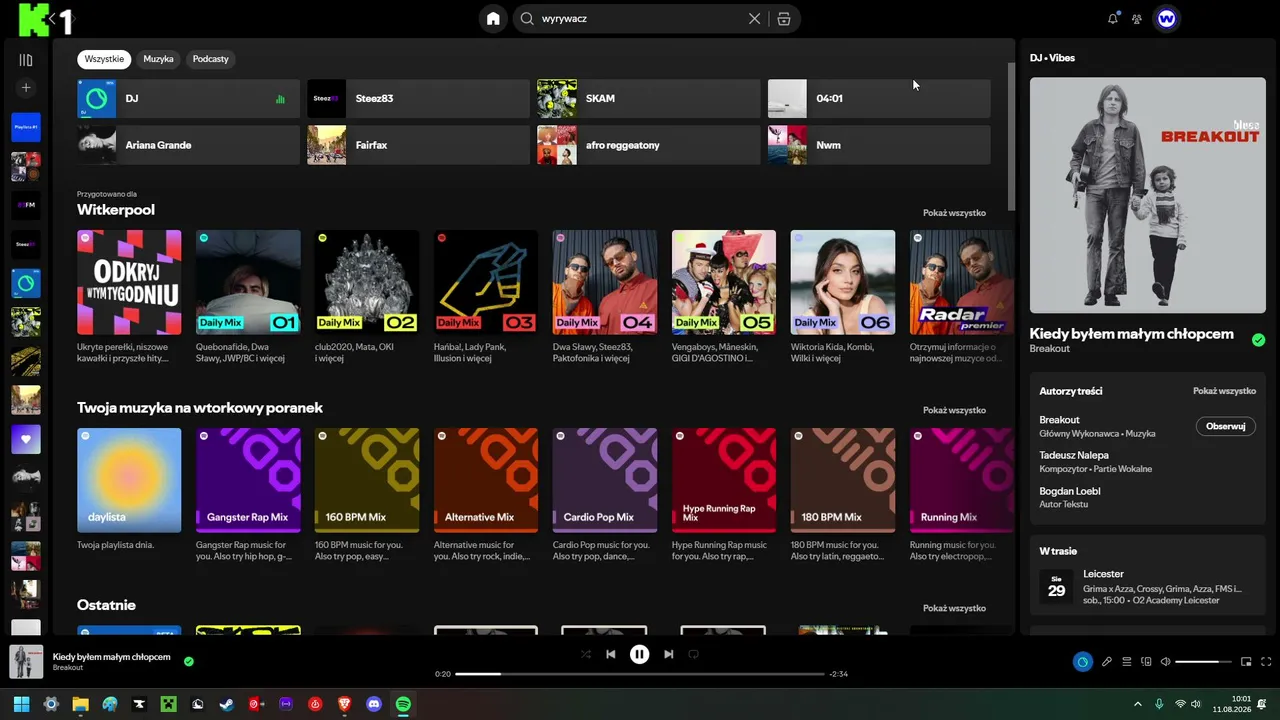Image resolution: width=1280 pixels, height=720 pixels.
Task: Open the Cardio Pop Mix cover
Action: 605,480
